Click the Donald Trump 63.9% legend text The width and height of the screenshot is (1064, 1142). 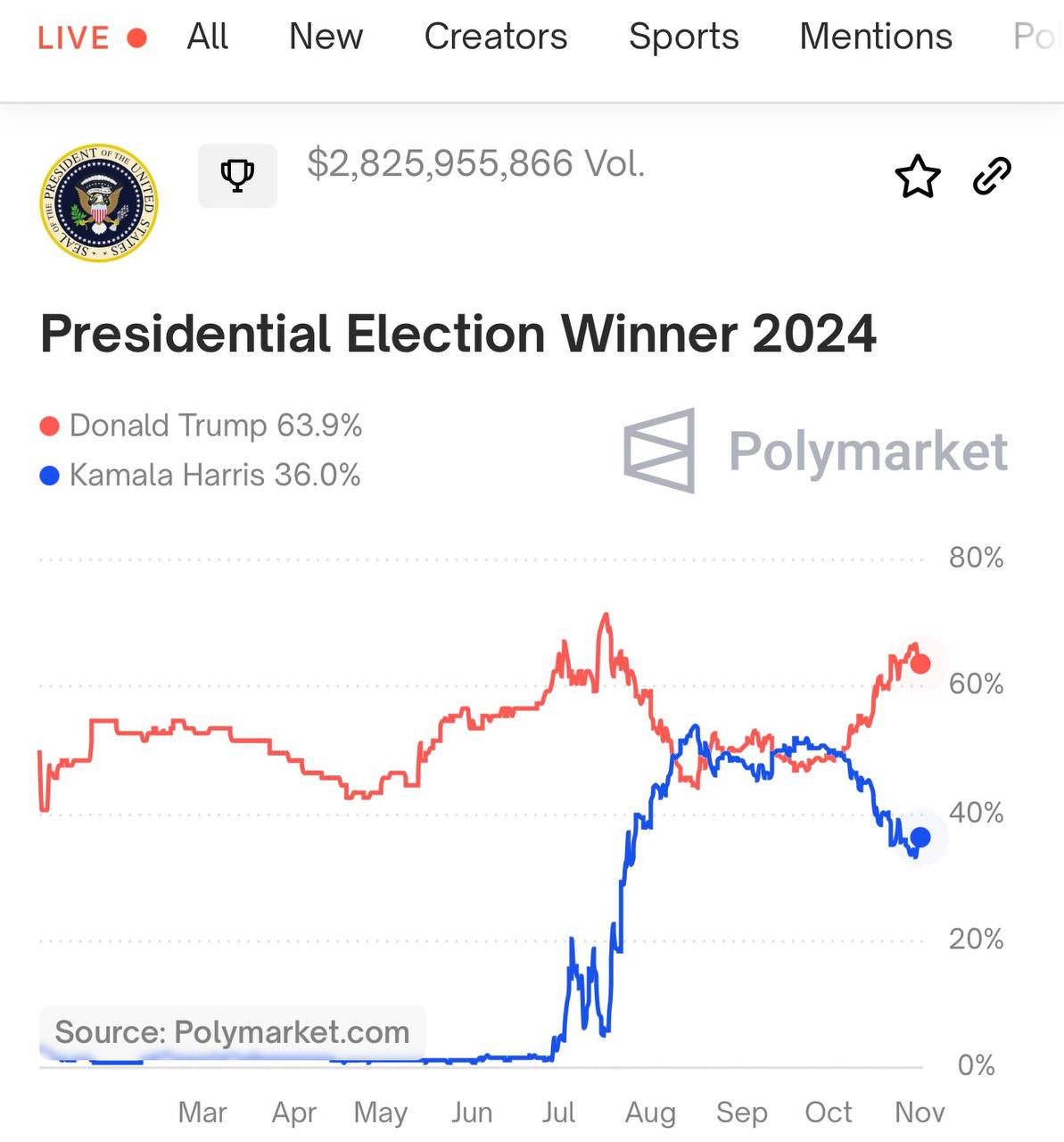point(216,426)
